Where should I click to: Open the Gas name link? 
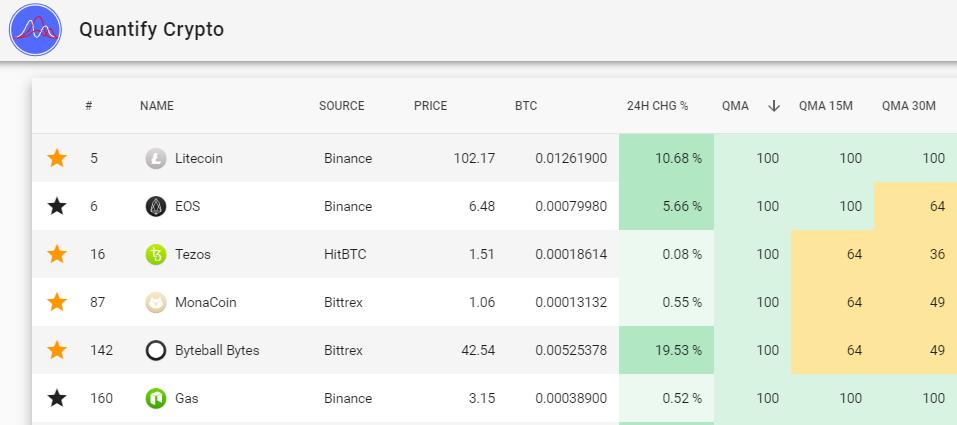[187, 398]
